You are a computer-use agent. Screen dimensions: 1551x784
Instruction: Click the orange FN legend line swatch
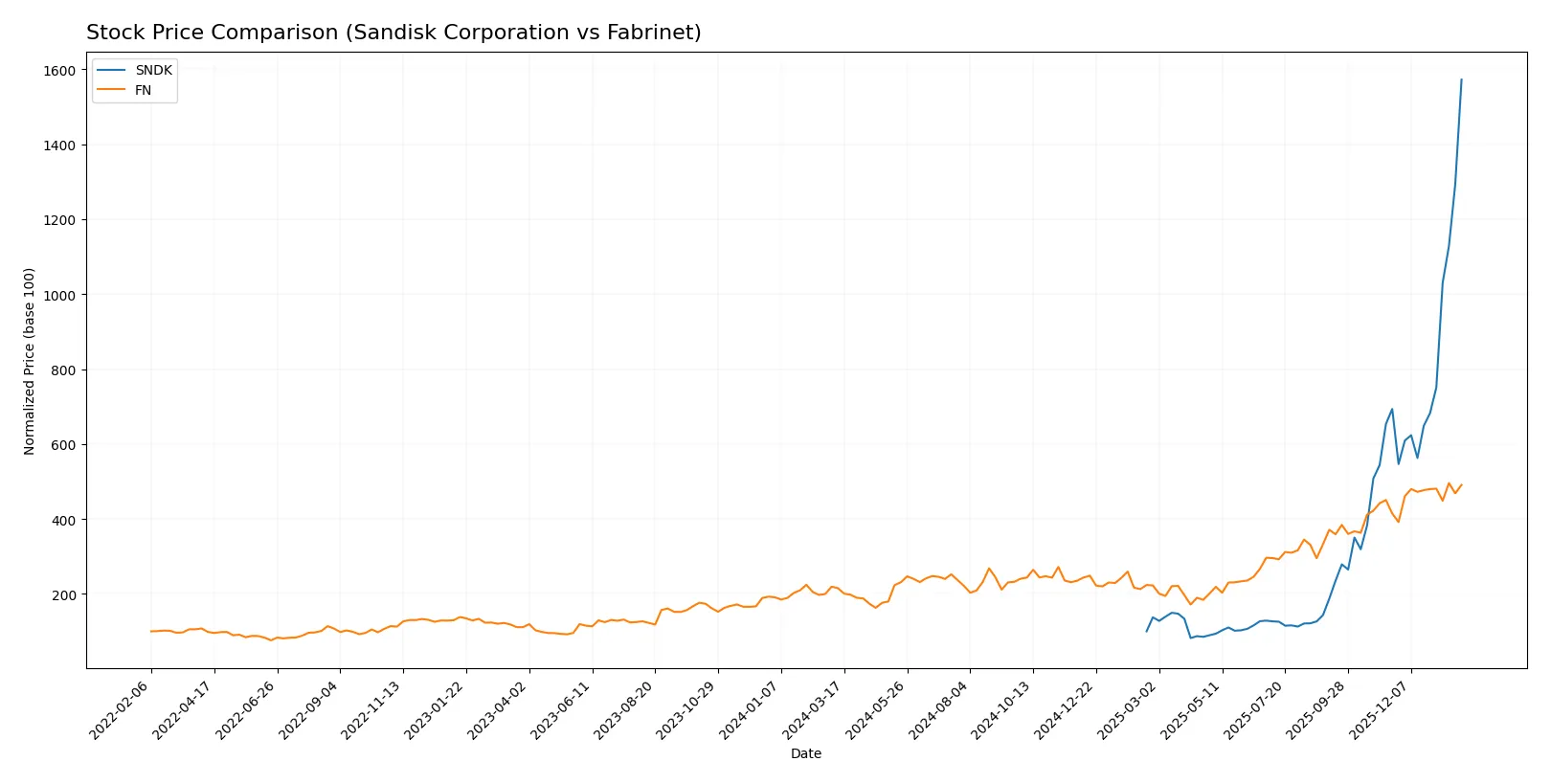pyautogui.click(x=111, y=91)
